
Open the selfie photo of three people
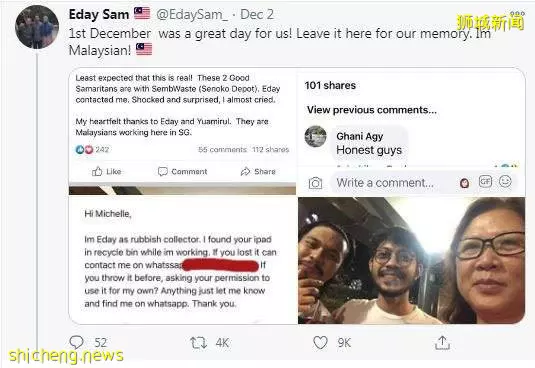411,261
